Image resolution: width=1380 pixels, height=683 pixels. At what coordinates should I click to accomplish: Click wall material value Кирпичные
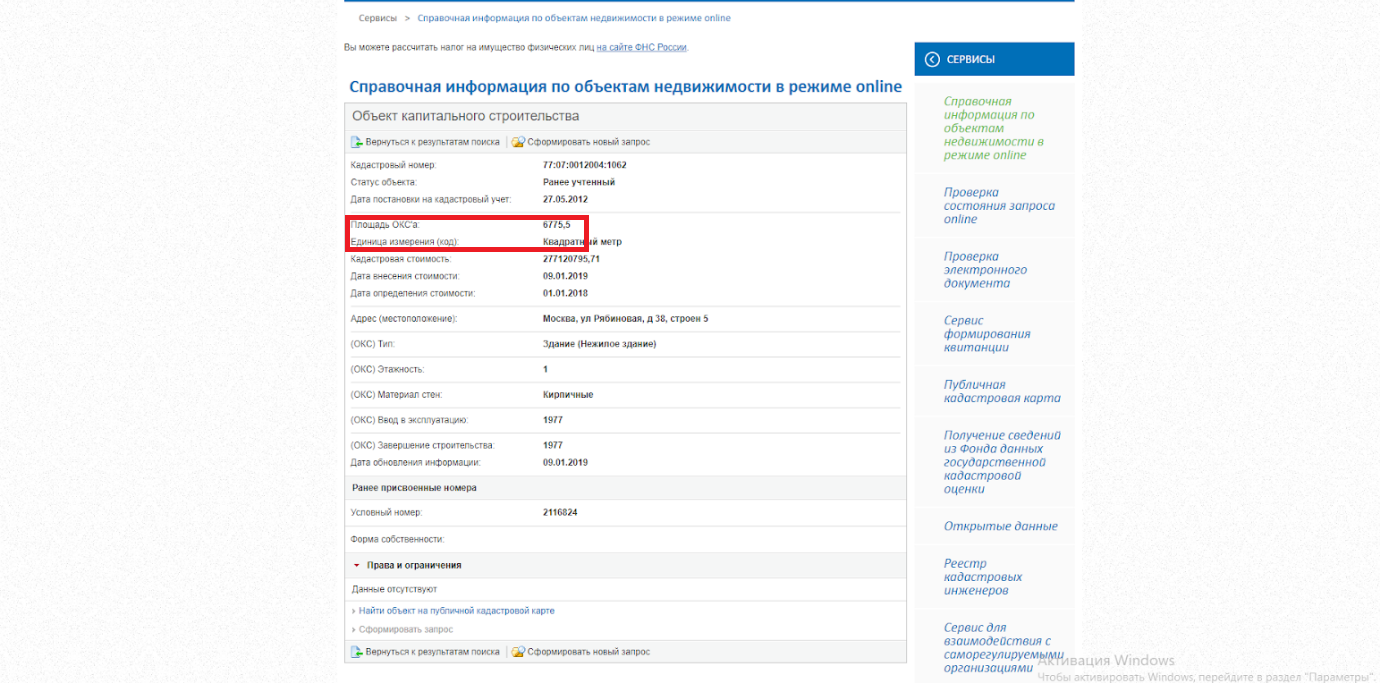(568, 395)
